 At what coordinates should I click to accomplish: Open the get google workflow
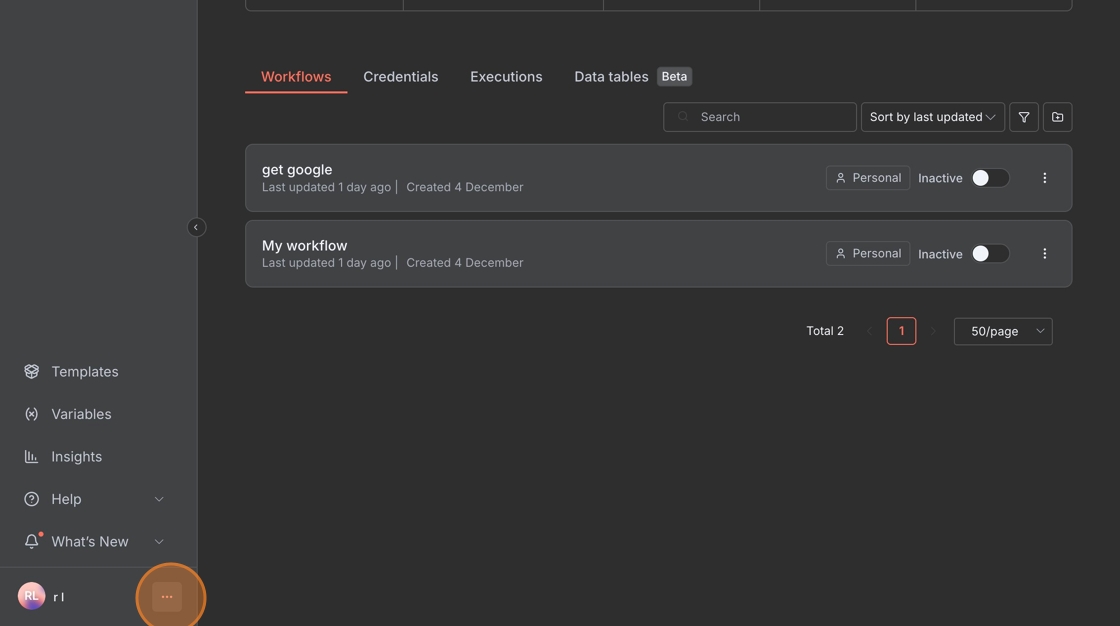(297, 170)
